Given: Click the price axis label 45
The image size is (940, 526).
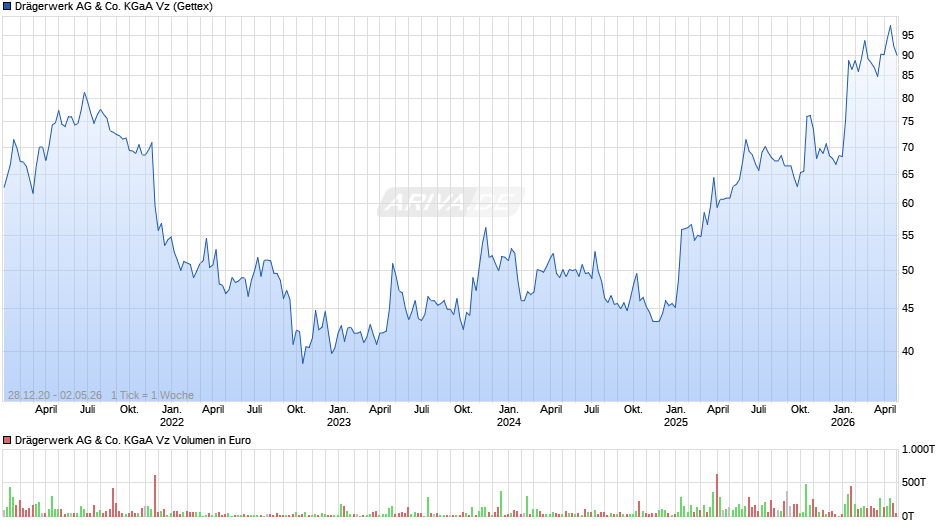Looking at the screenshot, I should pyautogui.click(x=908, y=308).
